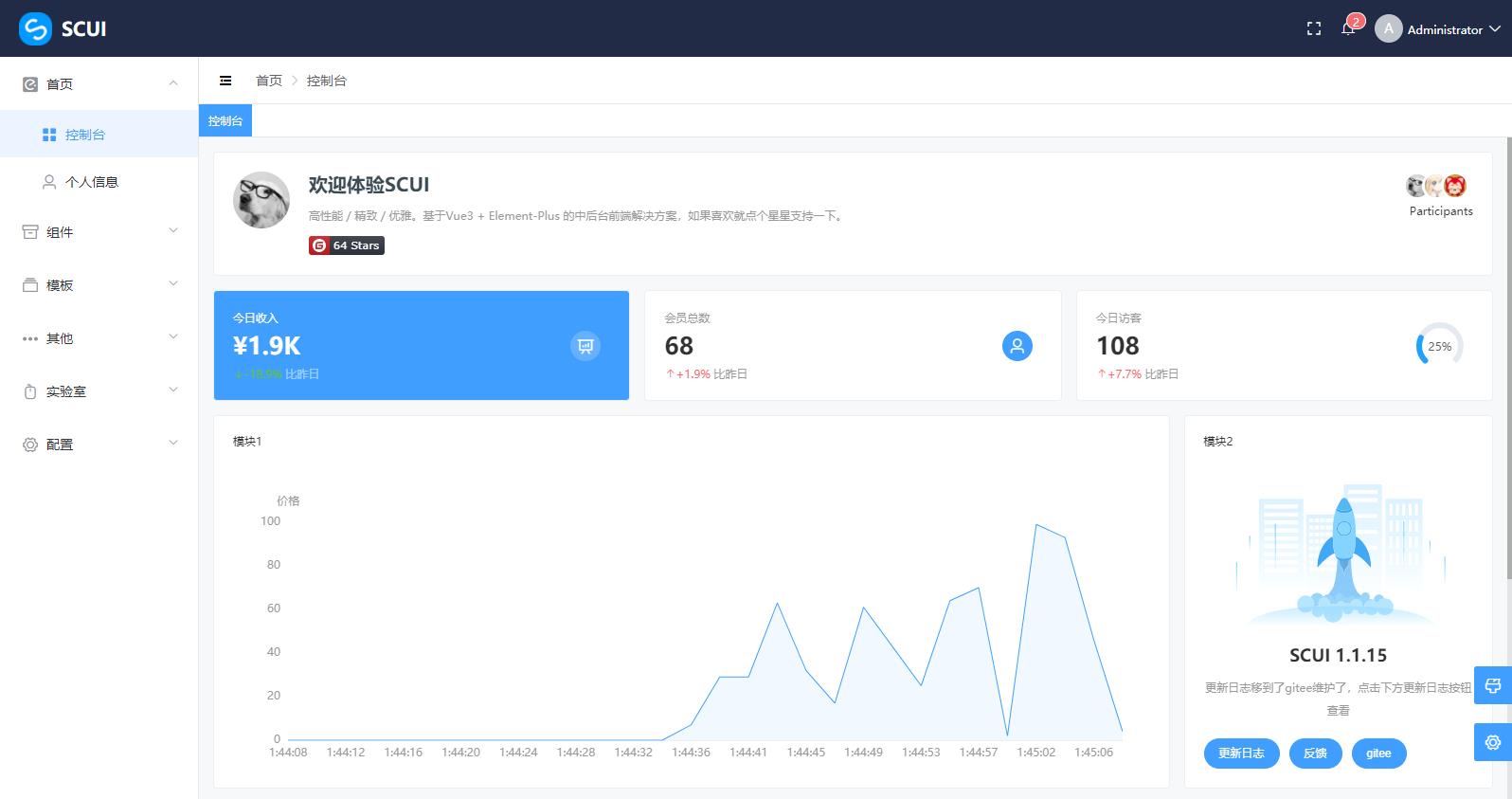Click the SCUI logo icon
Viewport: 1512px width, 799px height.
(x=35, y=28)
